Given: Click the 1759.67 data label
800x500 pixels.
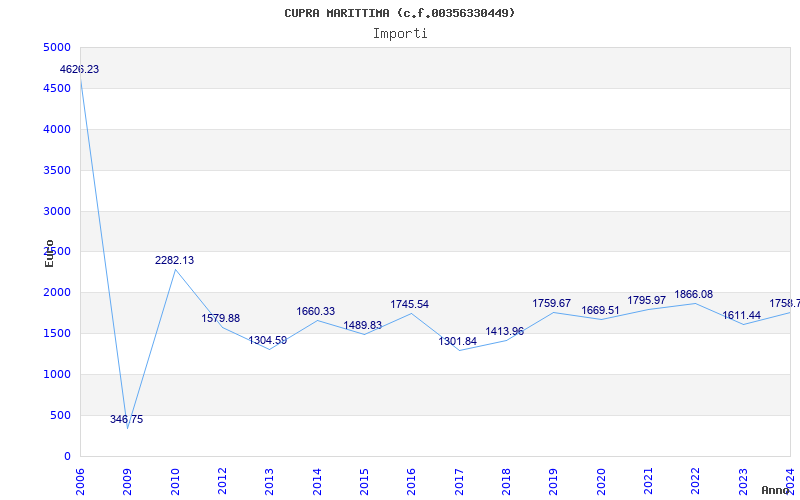Looking at the screenshot, I should (x=552, y=304).
